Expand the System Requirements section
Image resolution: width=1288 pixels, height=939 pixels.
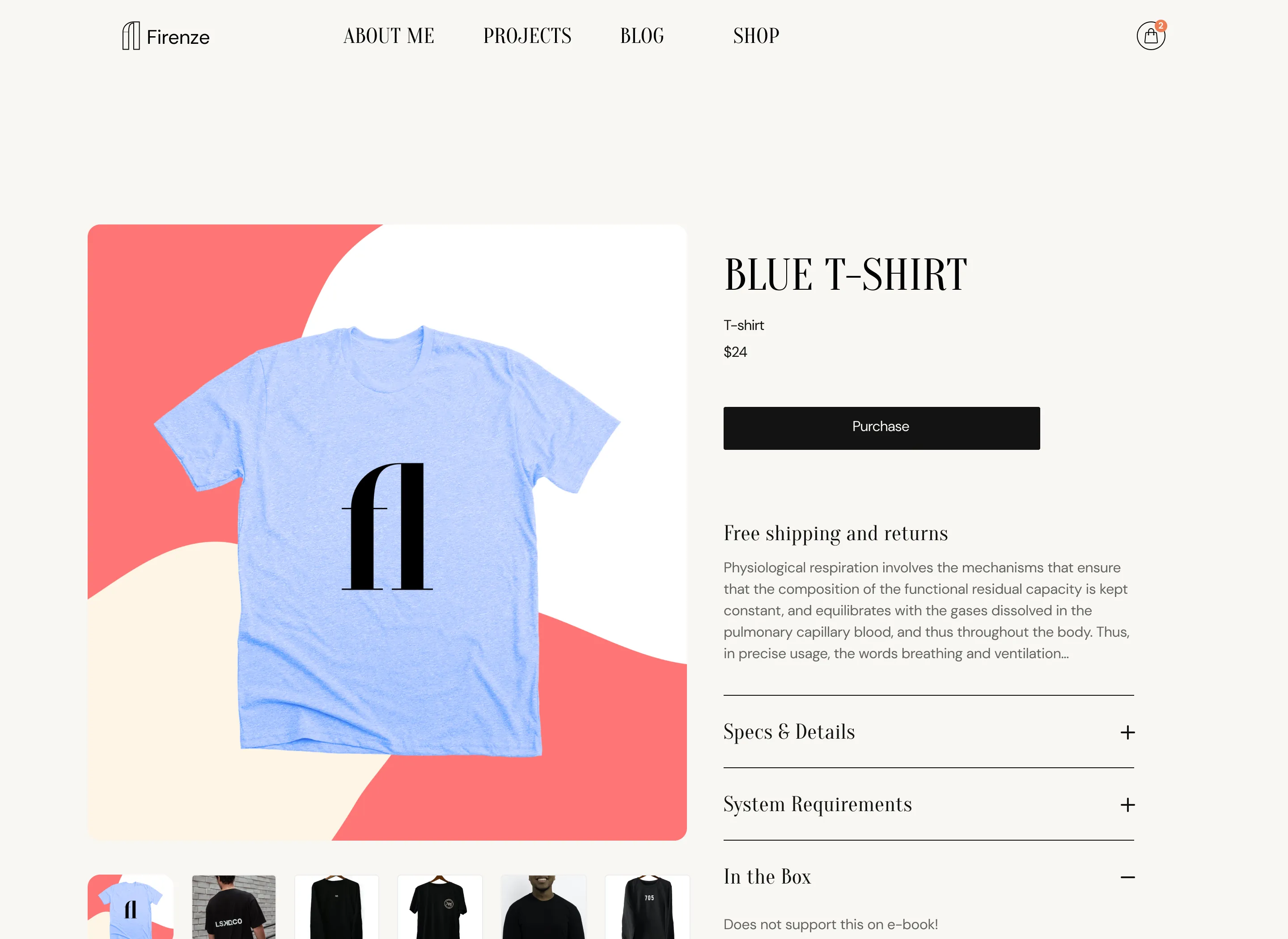click(928, 805)
